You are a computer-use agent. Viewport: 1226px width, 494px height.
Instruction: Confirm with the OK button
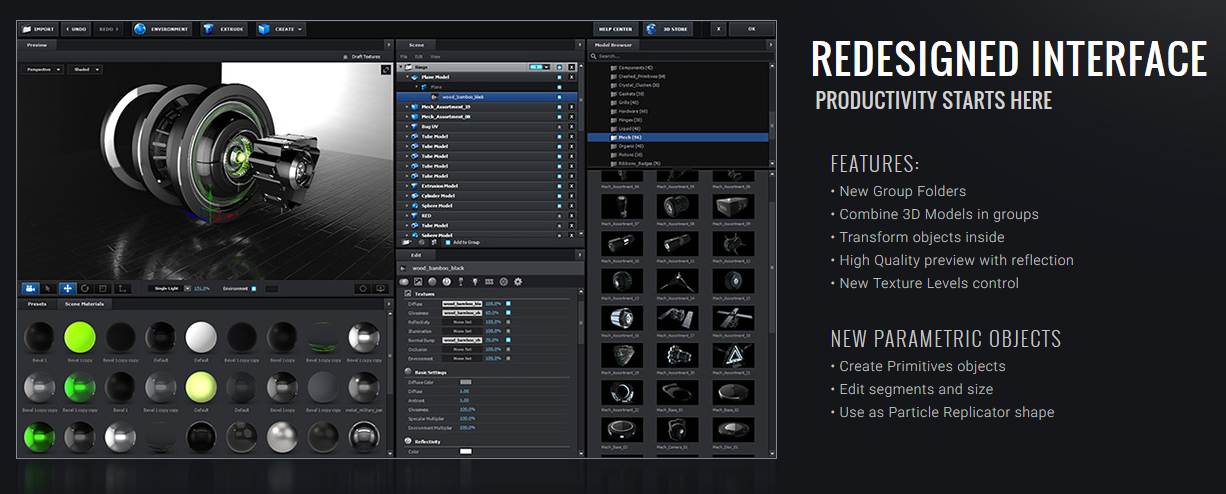pos(751,29)
